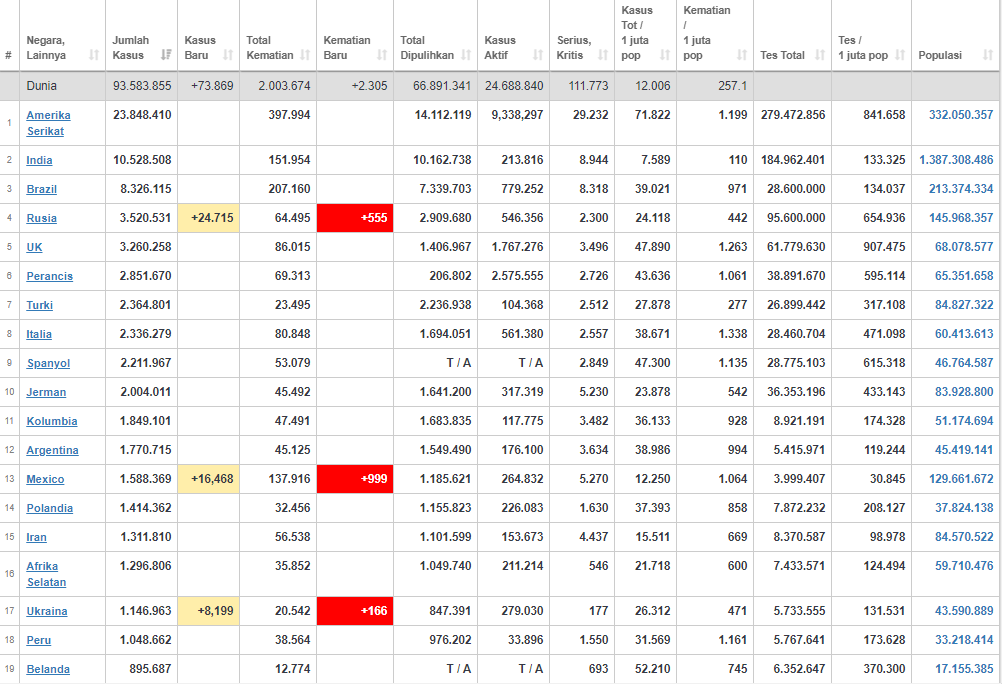The width and height of the screenshot is (1002, 684).
Task: Select Amerika Serikat tests total 279.472.856
Action: click(793, 115)
